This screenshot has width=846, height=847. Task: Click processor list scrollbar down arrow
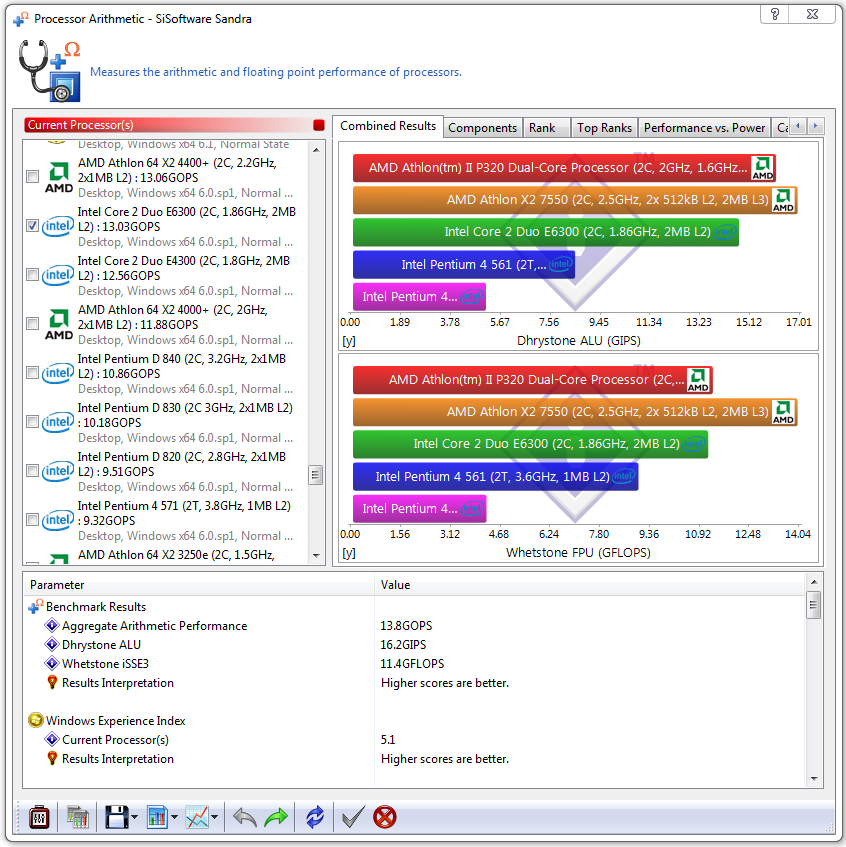coord(316,555)
